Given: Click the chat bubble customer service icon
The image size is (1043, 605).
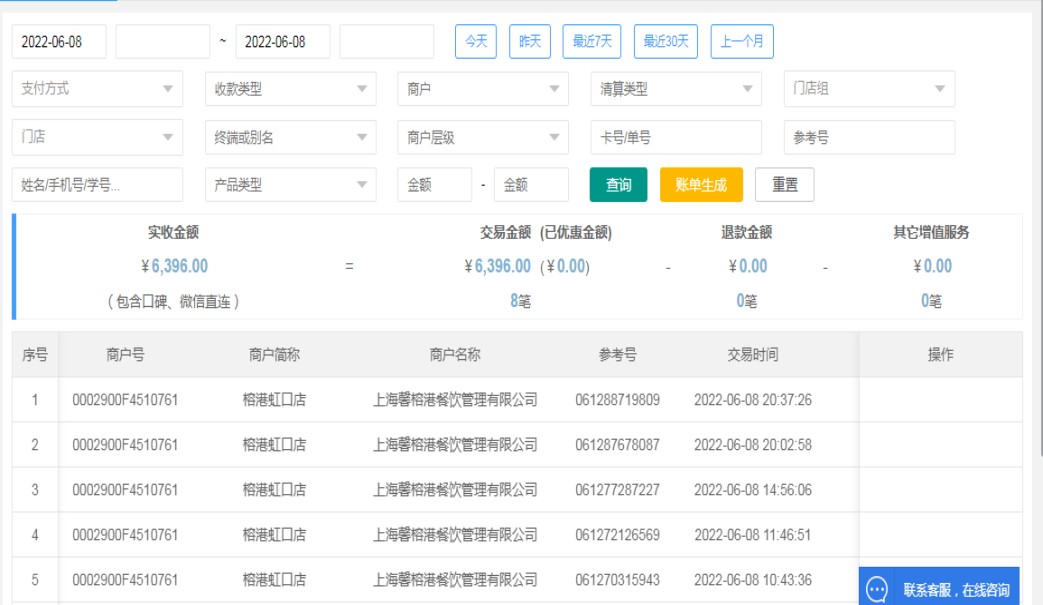Looking at the screenshot, I should click(x=877, y=589).
